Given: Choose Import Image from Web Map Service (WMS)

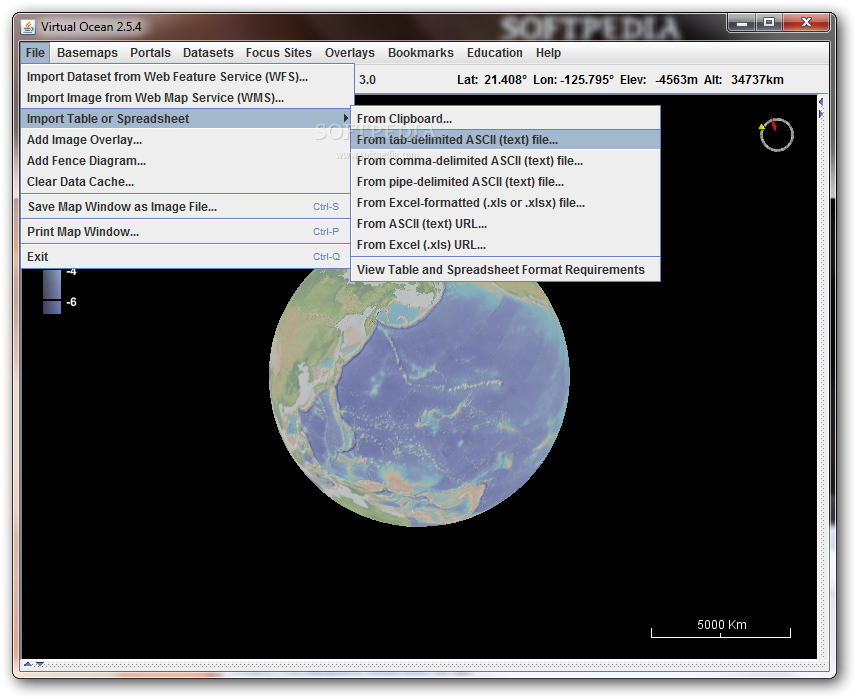Looking at the screenshot, I should coord(187,98).
